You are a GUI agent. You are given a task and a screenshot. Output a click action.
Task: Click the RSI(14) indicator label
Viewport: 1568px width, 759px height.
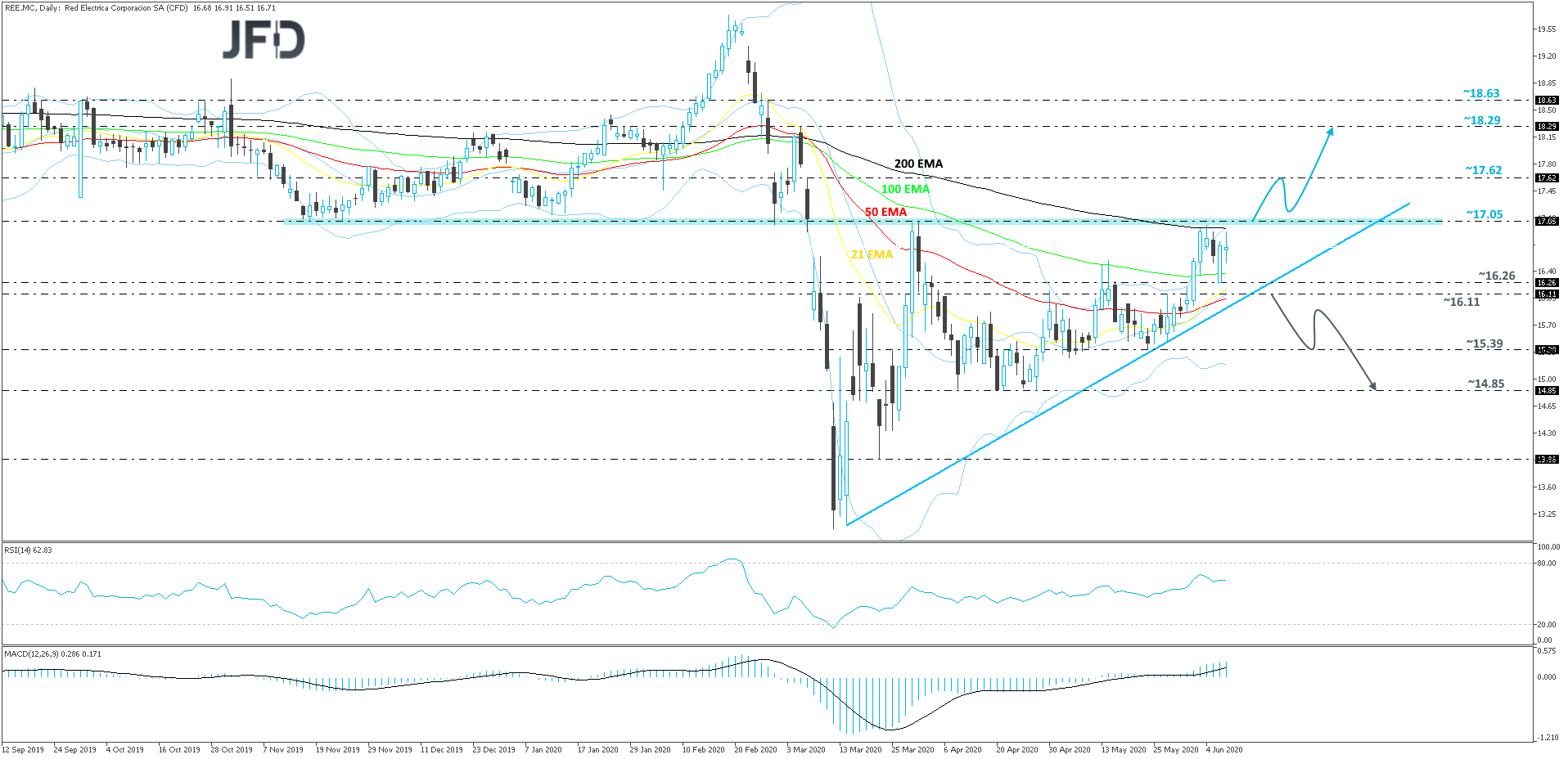click(28, 550)
